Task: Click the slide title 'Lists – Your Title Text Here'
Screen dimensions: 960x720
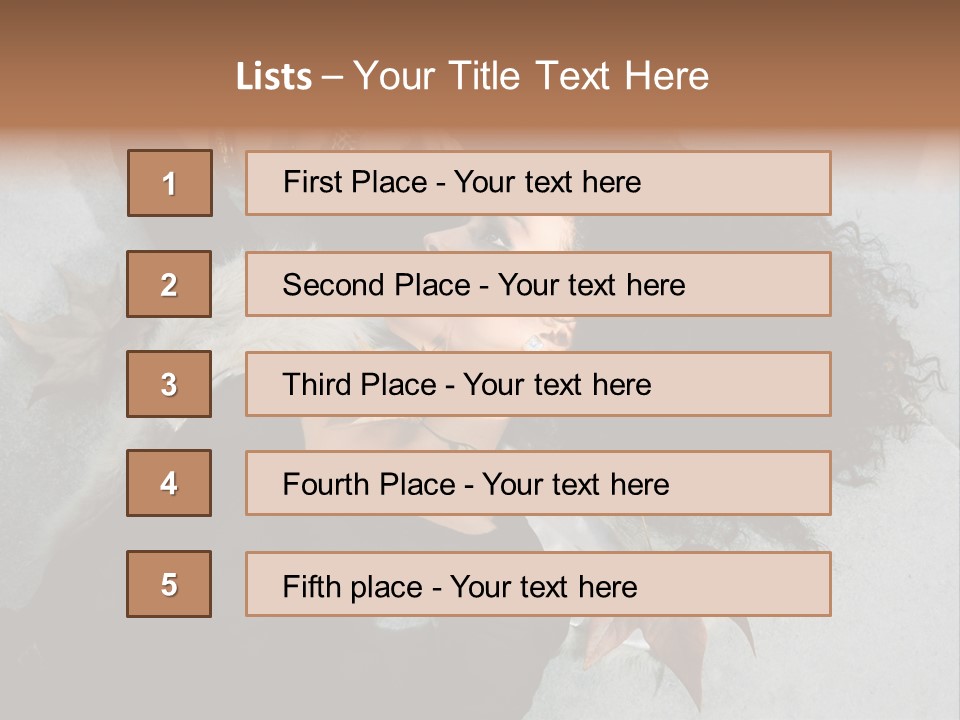Action: (x=472, y=76)
